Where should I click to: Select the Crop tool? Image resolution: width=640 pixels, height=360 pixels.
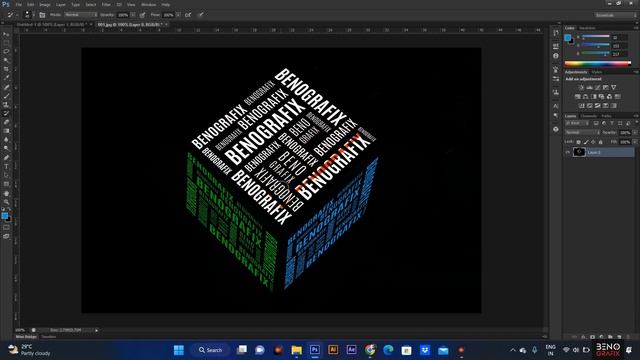6,69
